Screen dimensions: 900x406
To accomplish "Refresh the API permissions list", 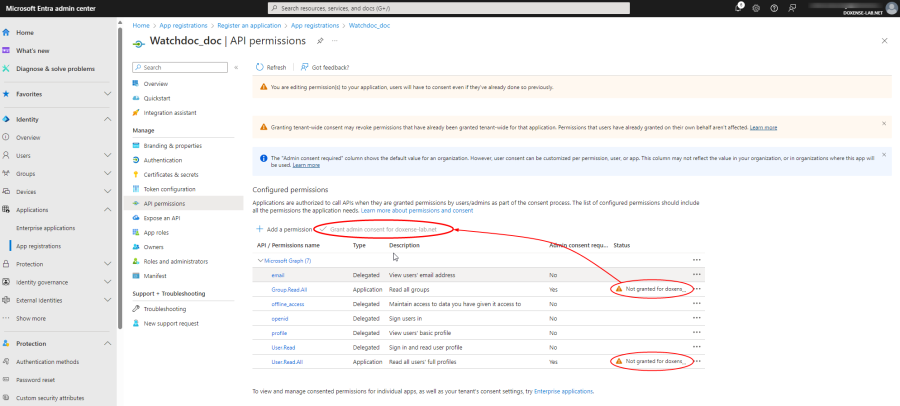I will point(271,68).
